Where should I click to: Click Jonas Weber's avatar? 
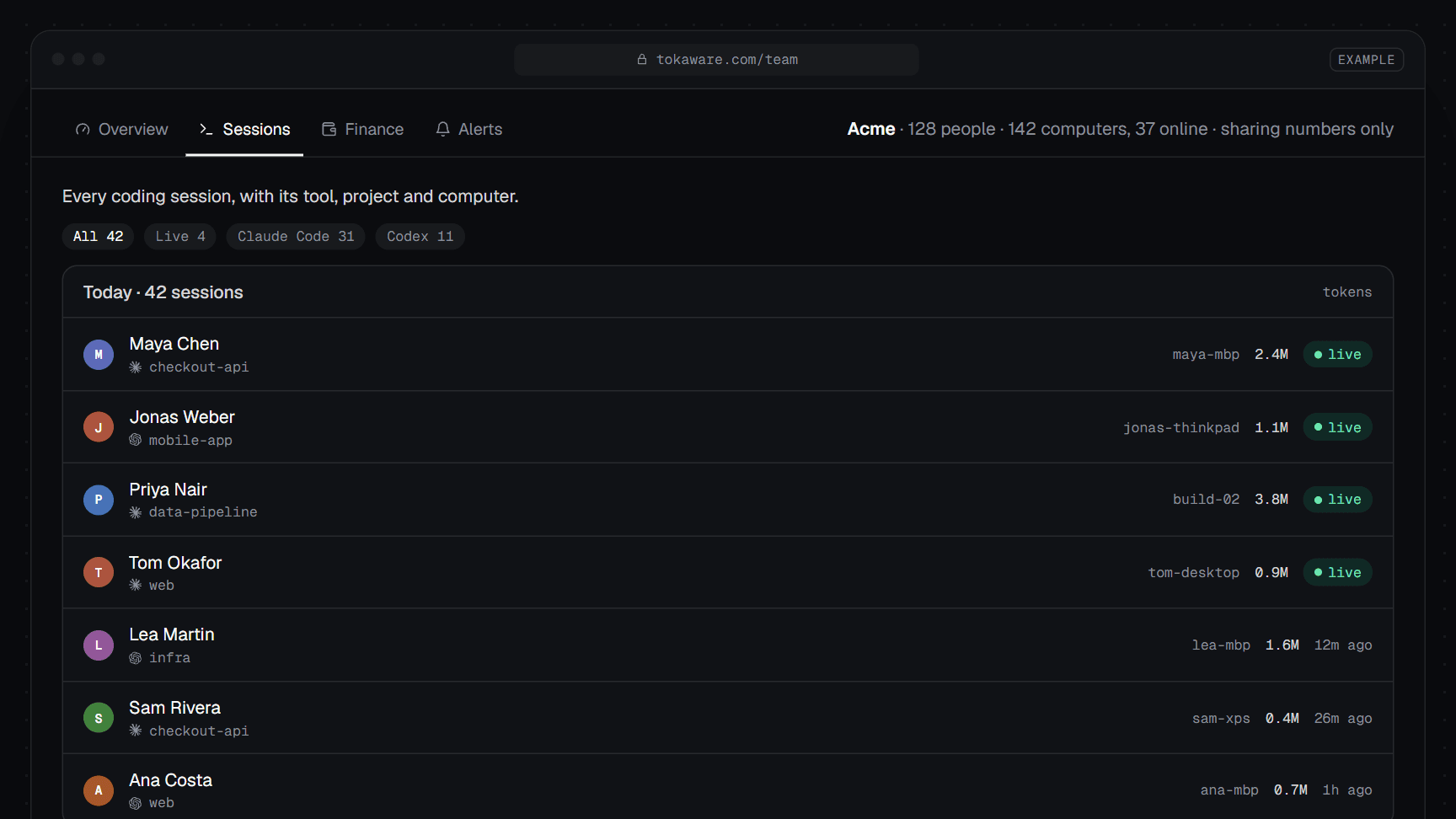pos(99,427)
